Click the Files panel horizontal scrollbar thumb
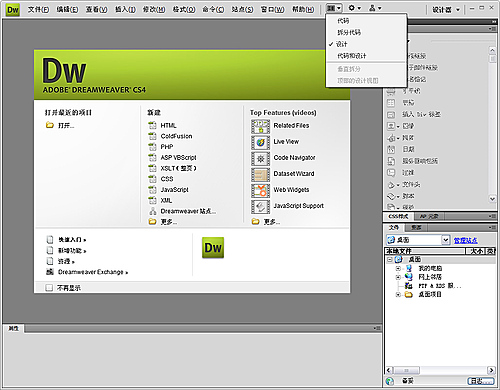Screen dimensions: 500x390 pyautogui.click(x=407, y=370)
